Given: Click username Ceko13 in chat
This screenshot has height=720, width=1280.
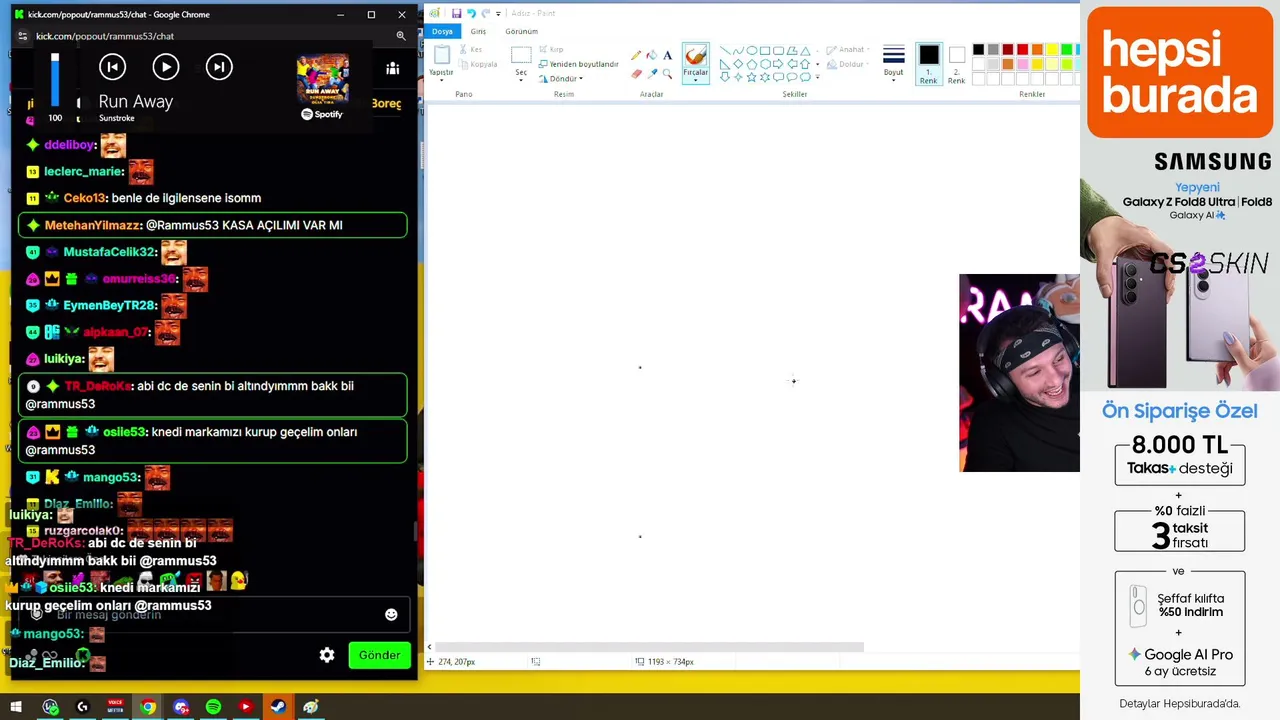Looking at the screenshot, I should click(x=84, y=198).
